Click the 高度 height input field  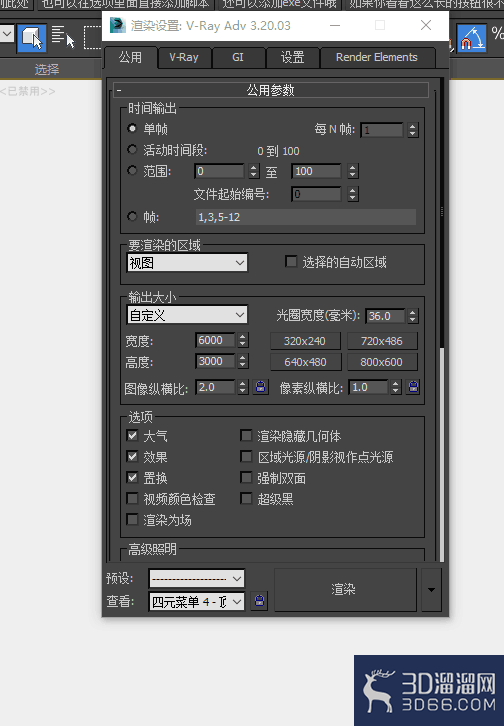pos(215,361)
